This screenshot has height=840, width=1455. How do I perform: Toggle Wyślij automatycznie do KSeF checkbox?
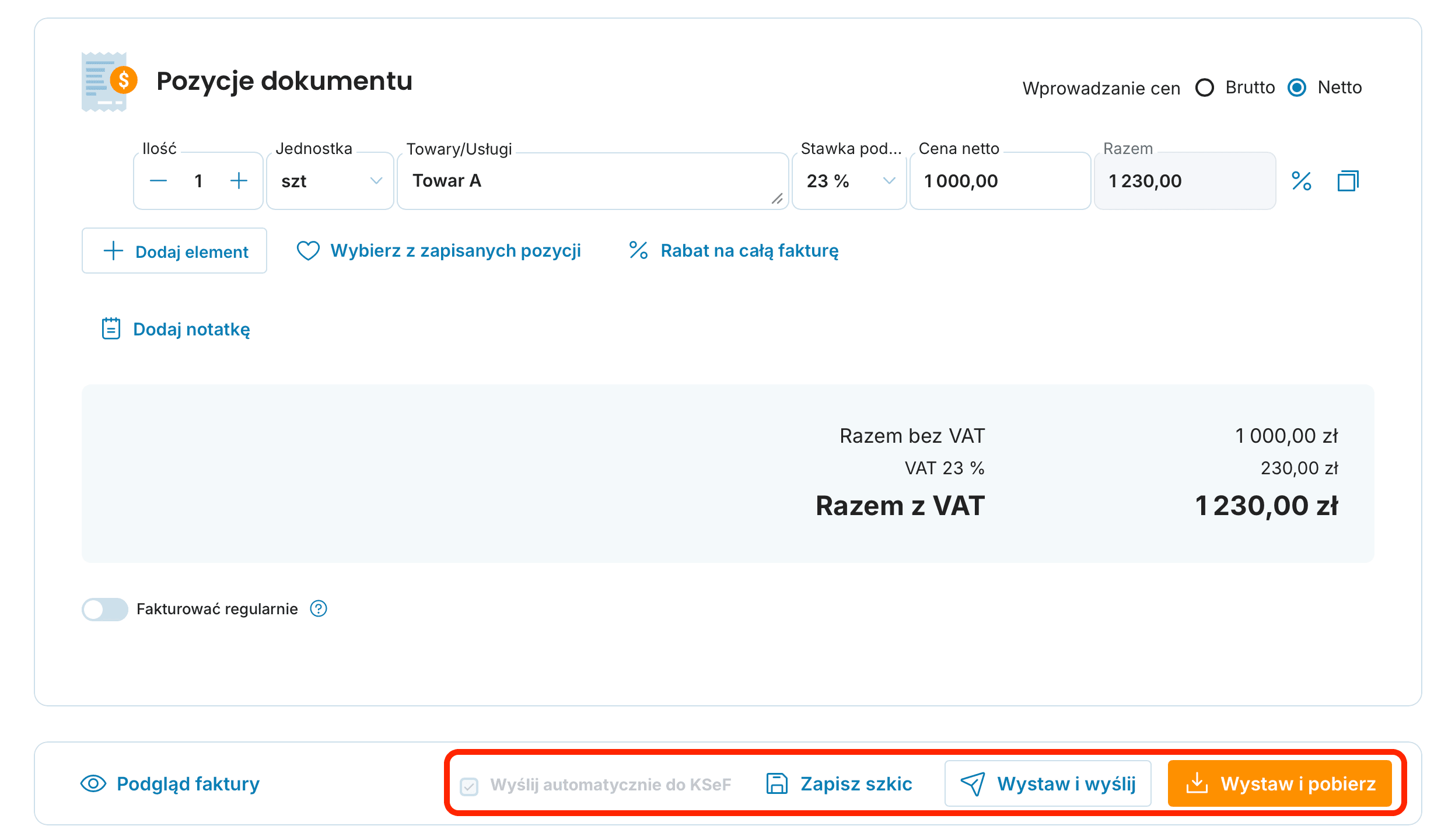point(469,786)
